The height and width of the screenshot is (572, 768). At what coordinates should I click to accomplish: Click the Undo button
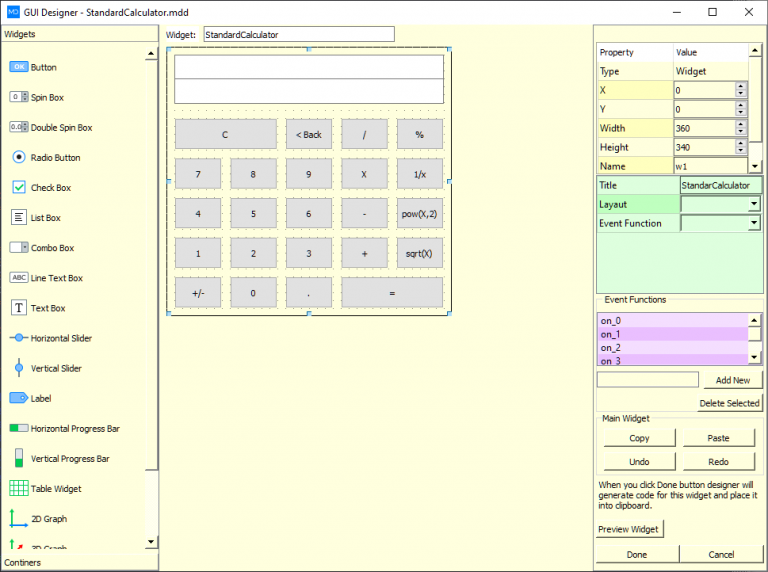click(x=639, y=461)
